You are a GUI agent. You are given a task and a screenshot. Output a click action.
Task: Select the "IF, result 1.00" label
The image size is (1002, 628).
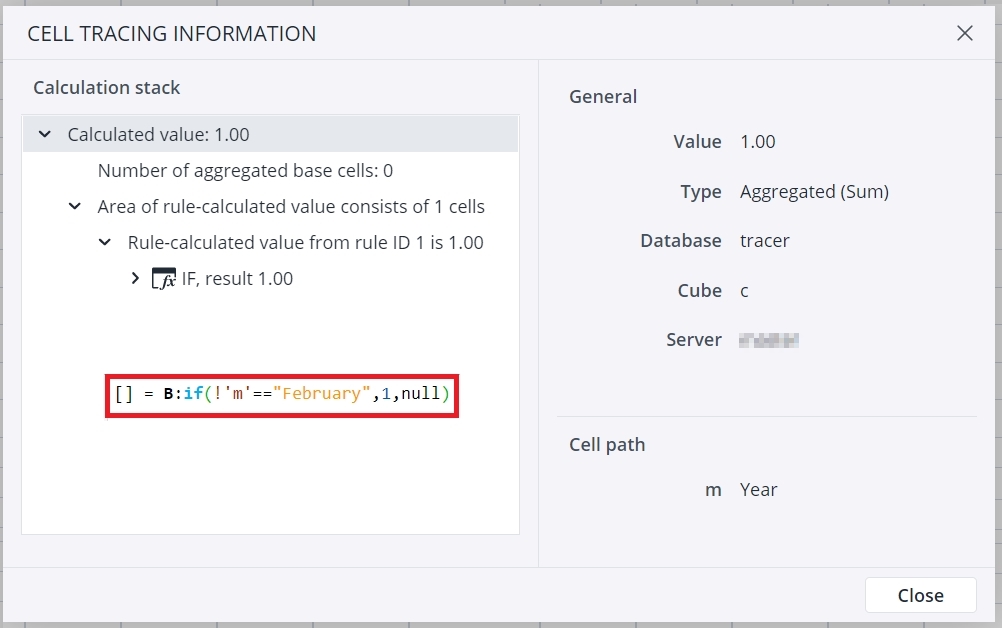237,279
